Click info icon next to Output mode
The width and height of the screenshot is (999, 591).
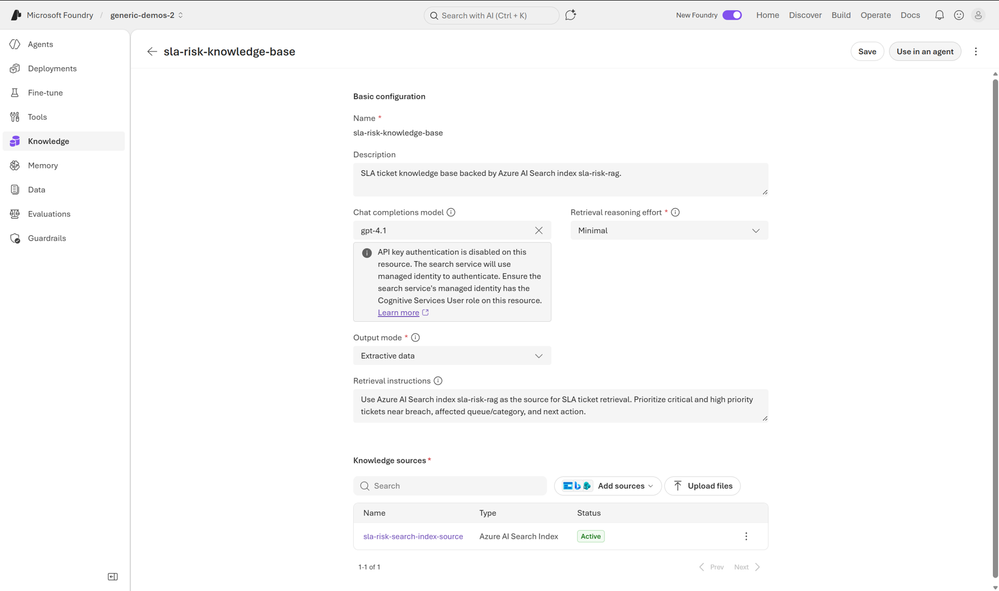415,338
